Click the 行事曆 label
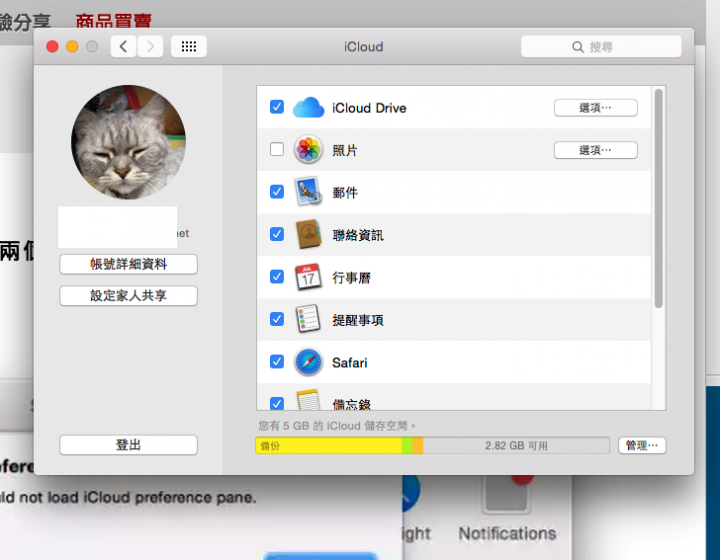This screenshot has height=560, width=720. [351, 278]
